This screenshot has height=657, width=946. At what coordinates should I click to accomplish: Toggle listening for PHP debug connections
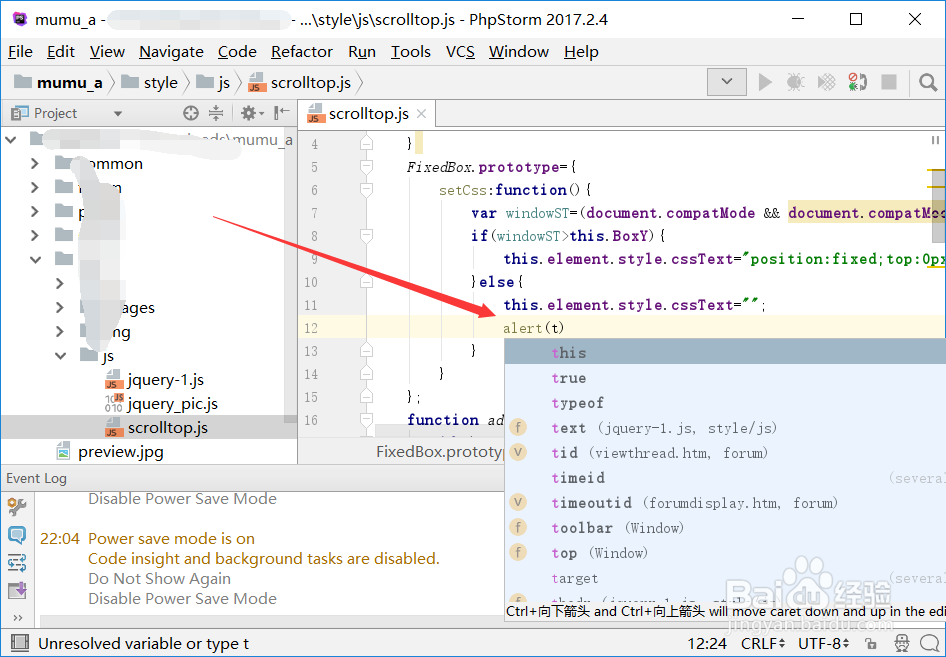[858, 82]
